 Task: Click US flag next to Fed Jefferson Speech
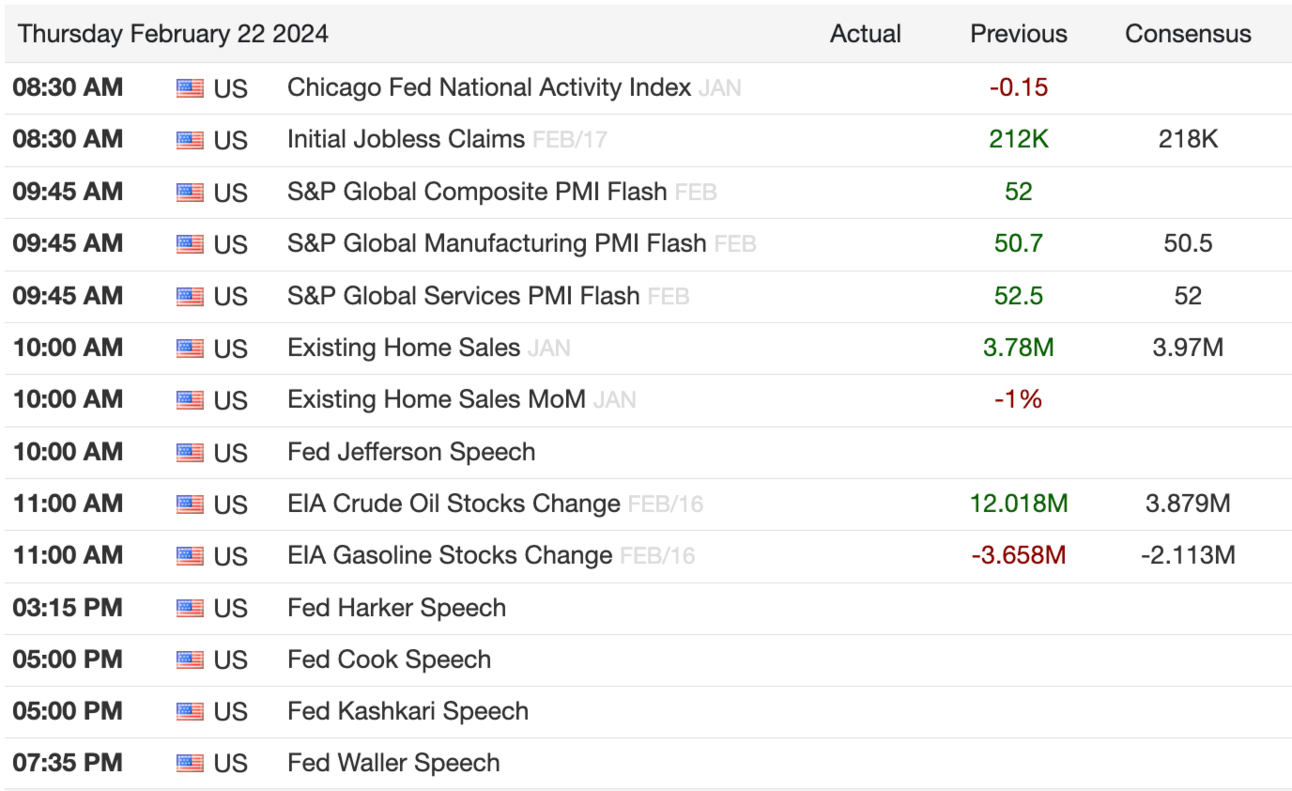(x=190, y=453)
